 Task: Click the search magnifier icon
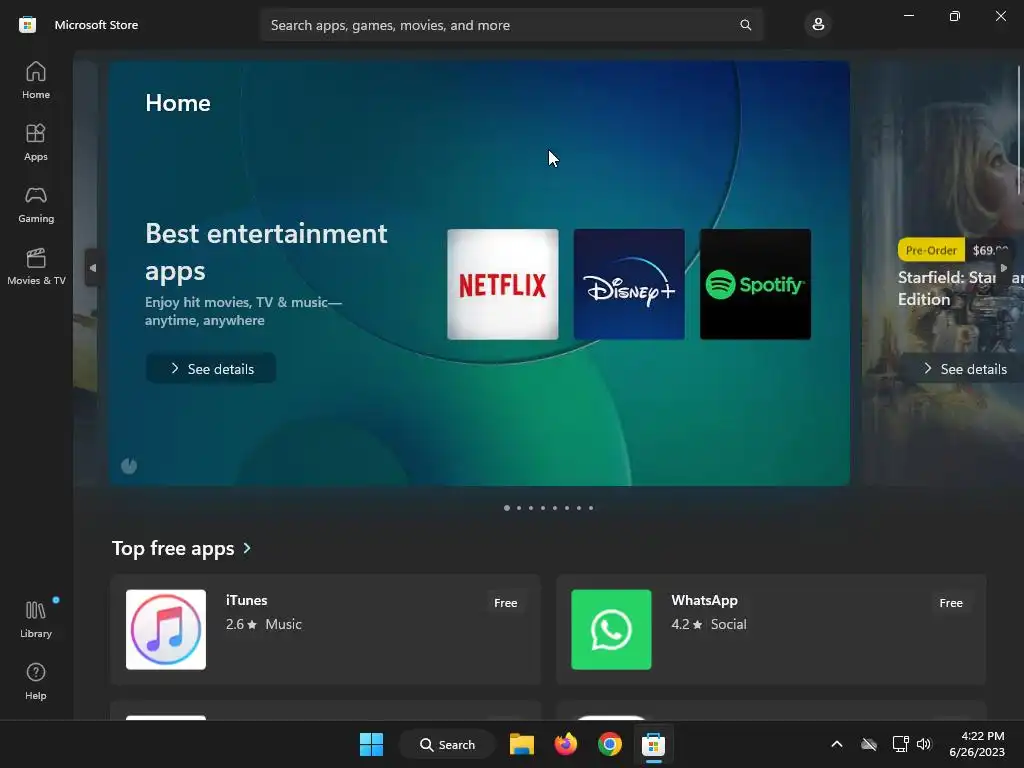point(745,25)
